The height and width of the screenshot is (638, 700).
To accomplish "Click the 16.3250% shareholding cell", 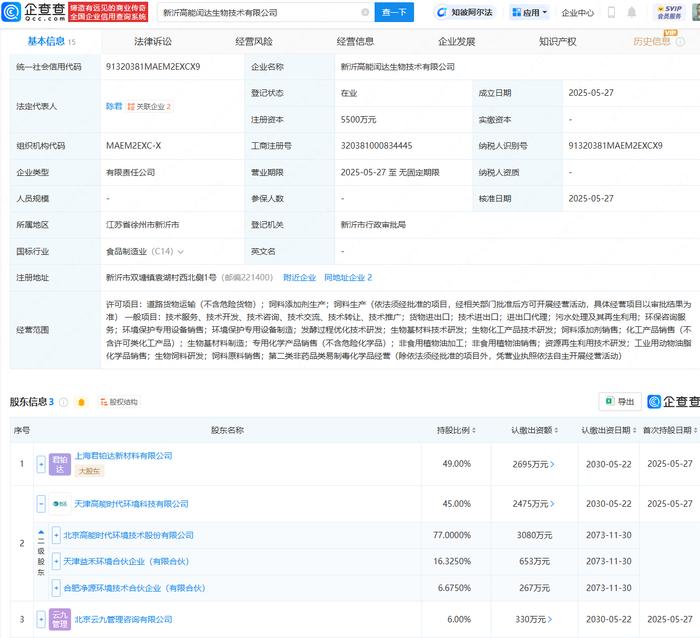I will click(452, 561).
